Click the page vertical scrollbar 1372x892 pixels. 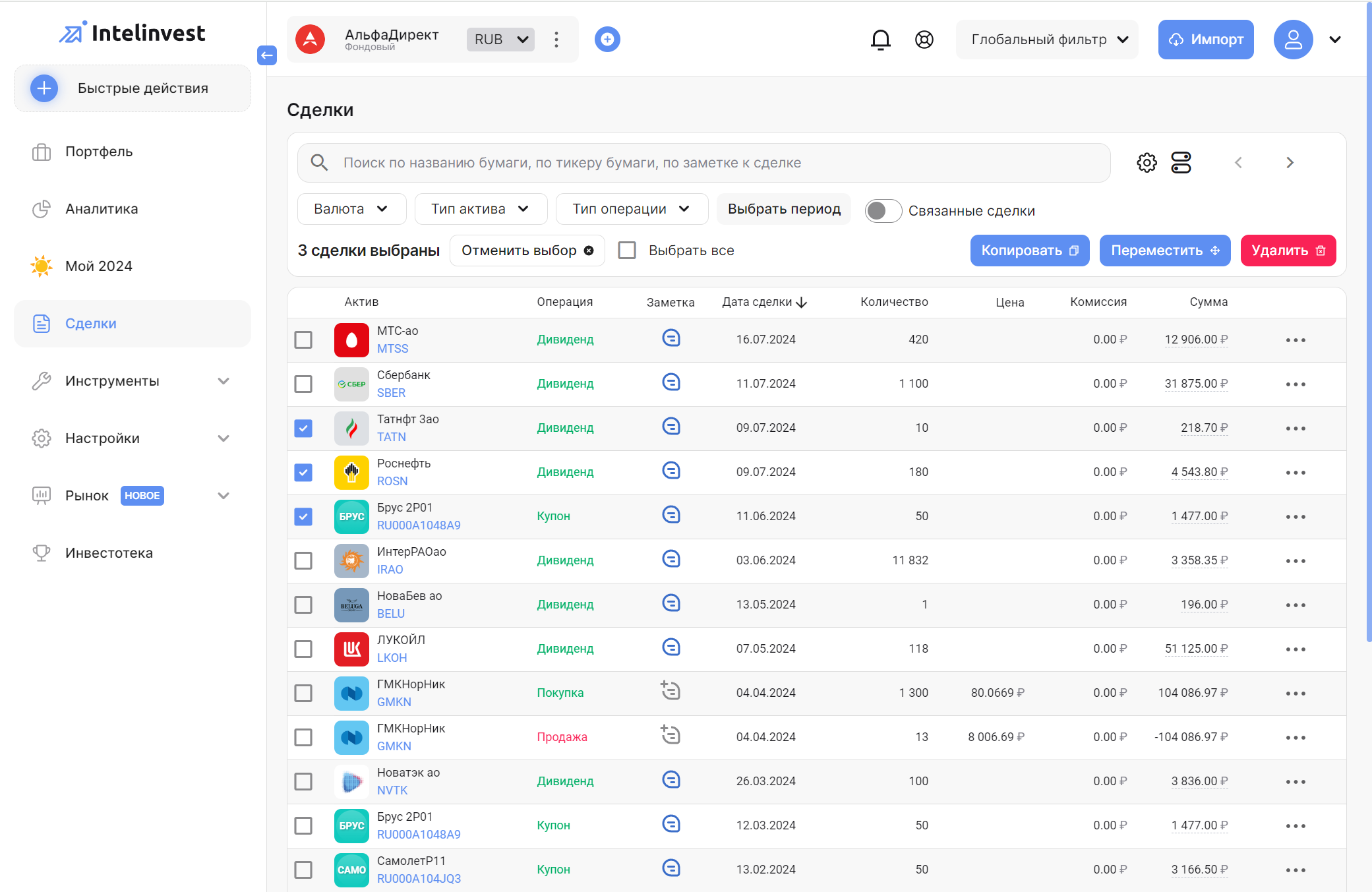pyautogui.click(x=1369, y=322)
